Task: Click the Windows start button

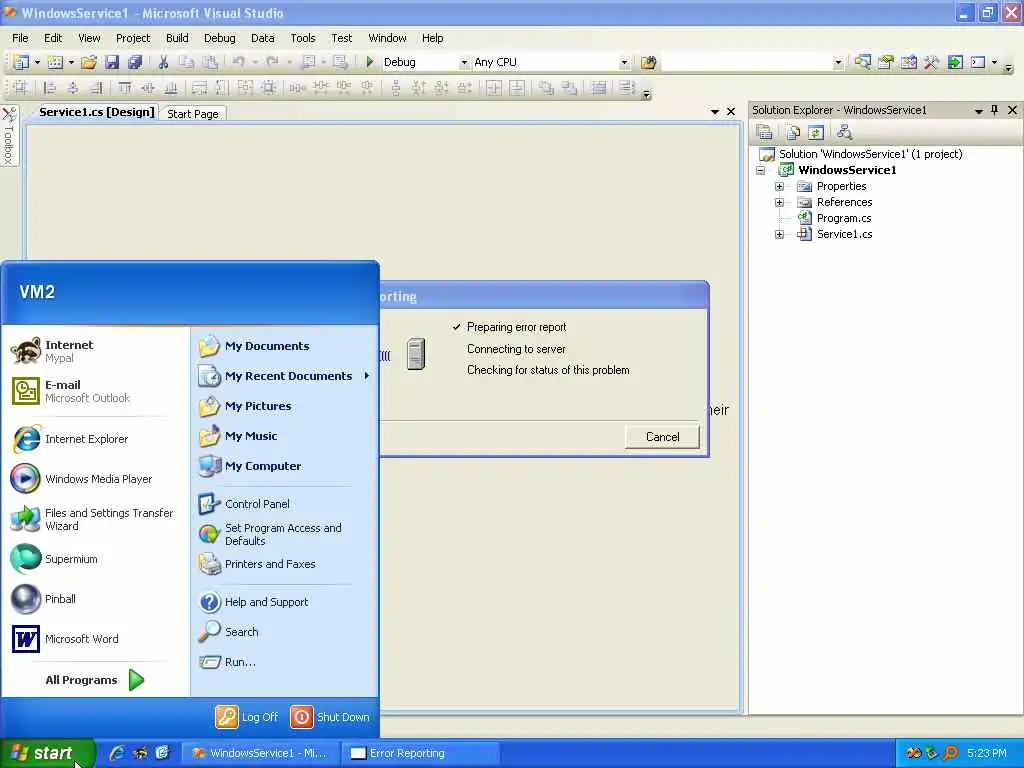Action: pos(47,753)
